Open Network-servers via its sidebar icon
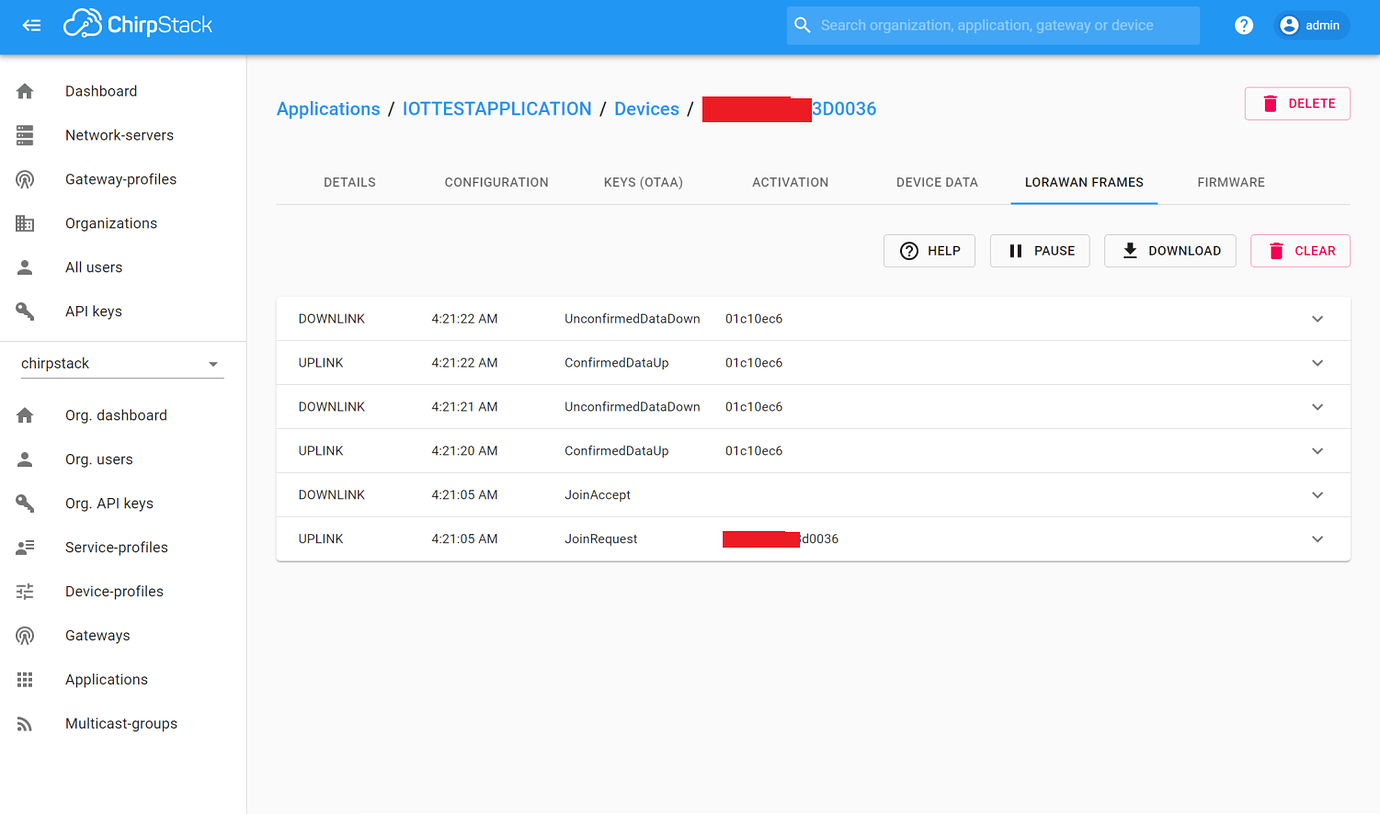 pos(25,134)
